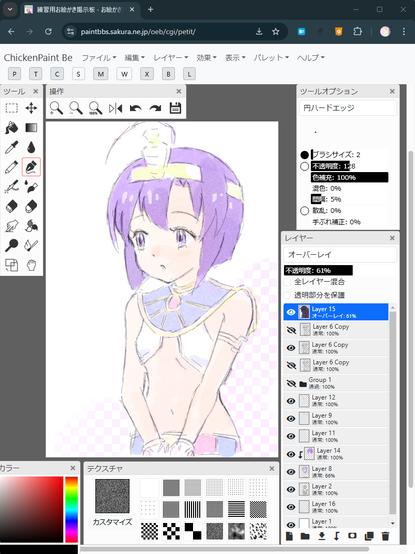Close the テクスチャ panel
Screen dimensions: 415x554
[x=272, y=468]
